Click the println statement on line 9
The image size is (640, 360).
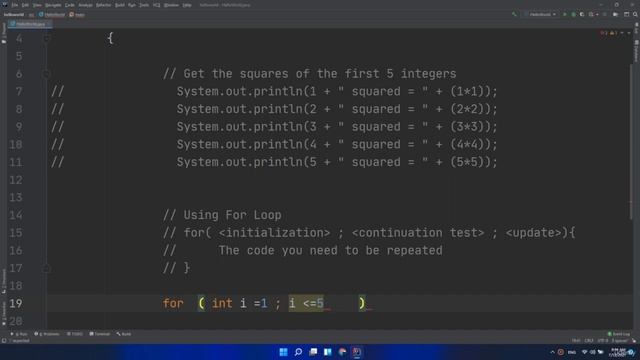[337, 127]
